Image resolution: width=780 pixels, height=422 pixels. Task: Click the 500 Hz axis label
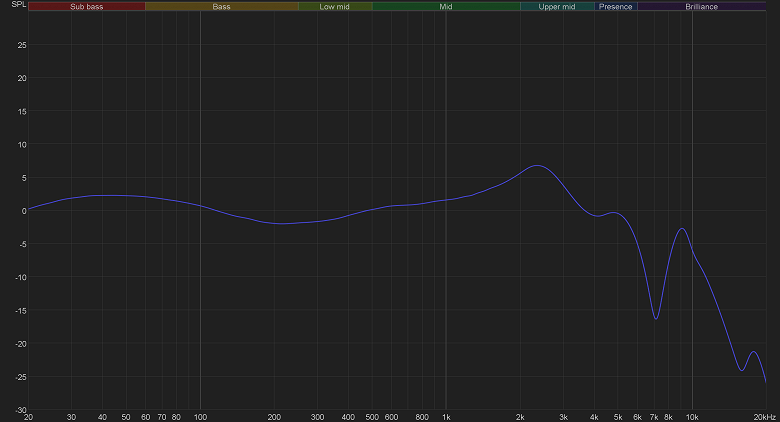372,417
